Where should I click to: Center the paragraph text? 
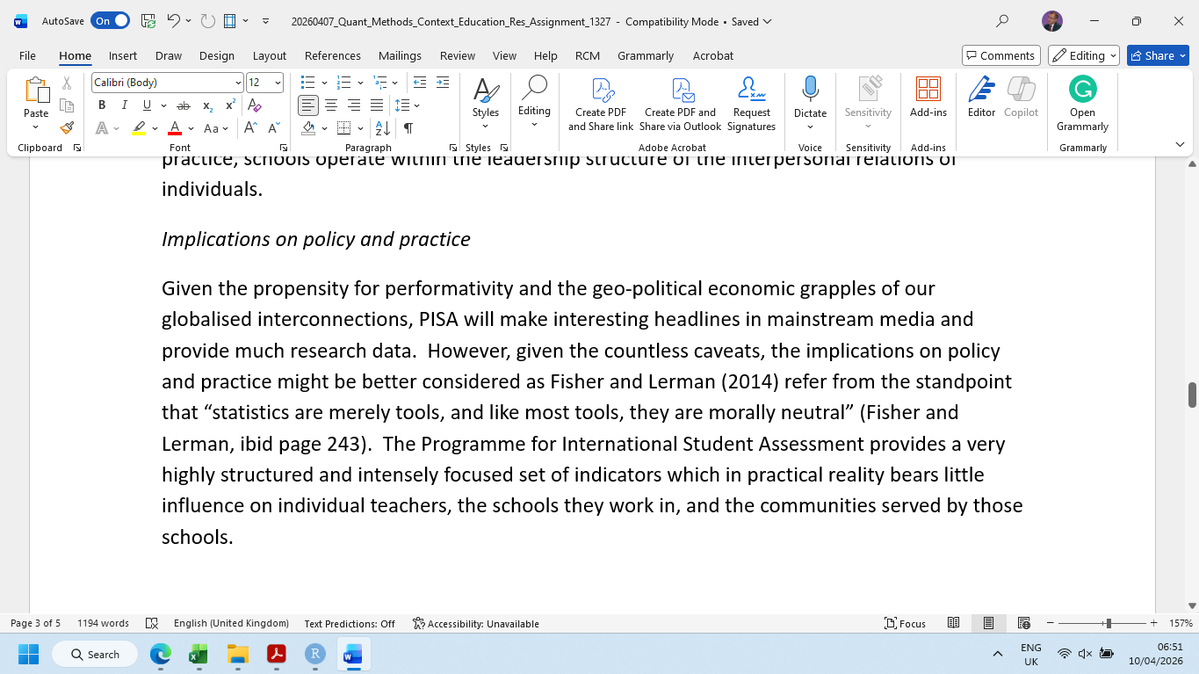click(330, 106)
